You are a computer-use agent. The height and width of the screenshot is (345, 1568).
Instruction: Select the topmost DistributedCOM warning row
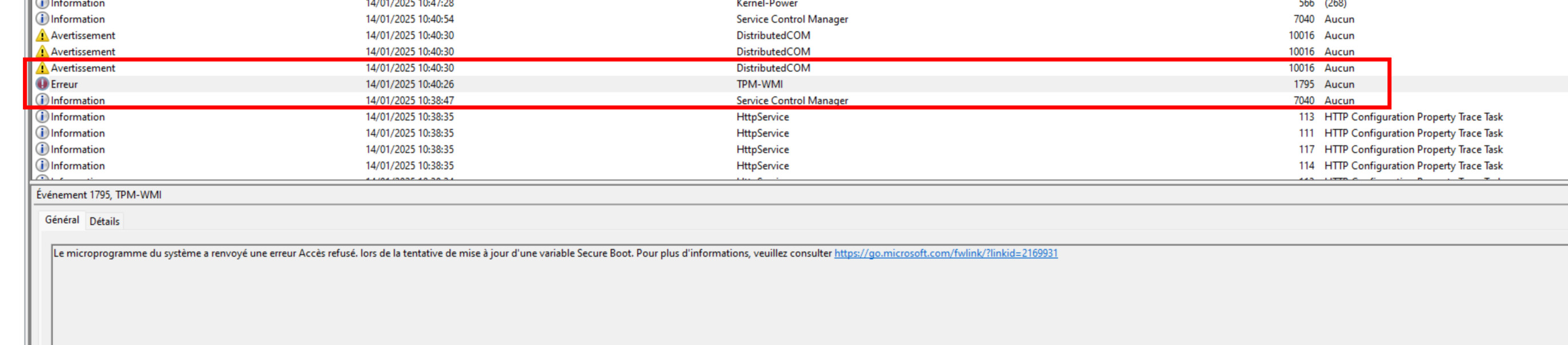(773, 35)
